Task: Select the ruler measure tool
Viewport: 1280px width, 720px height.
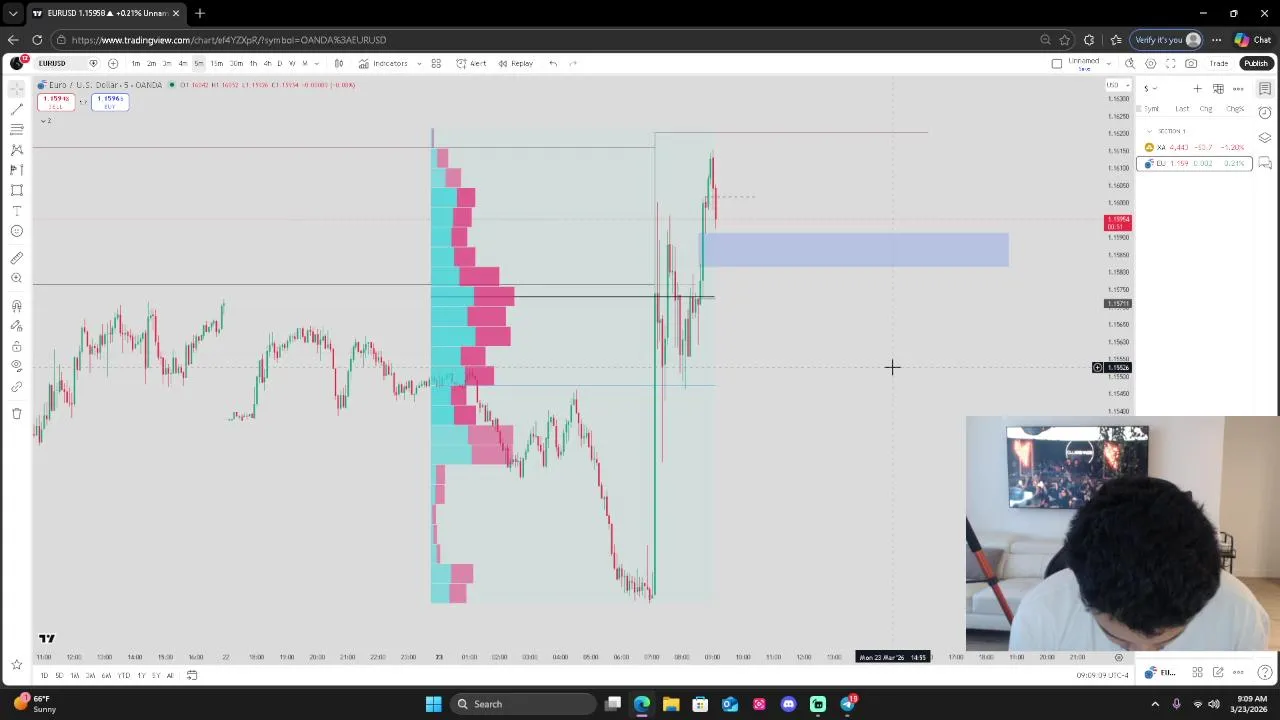Action: [x=17, y=258]
